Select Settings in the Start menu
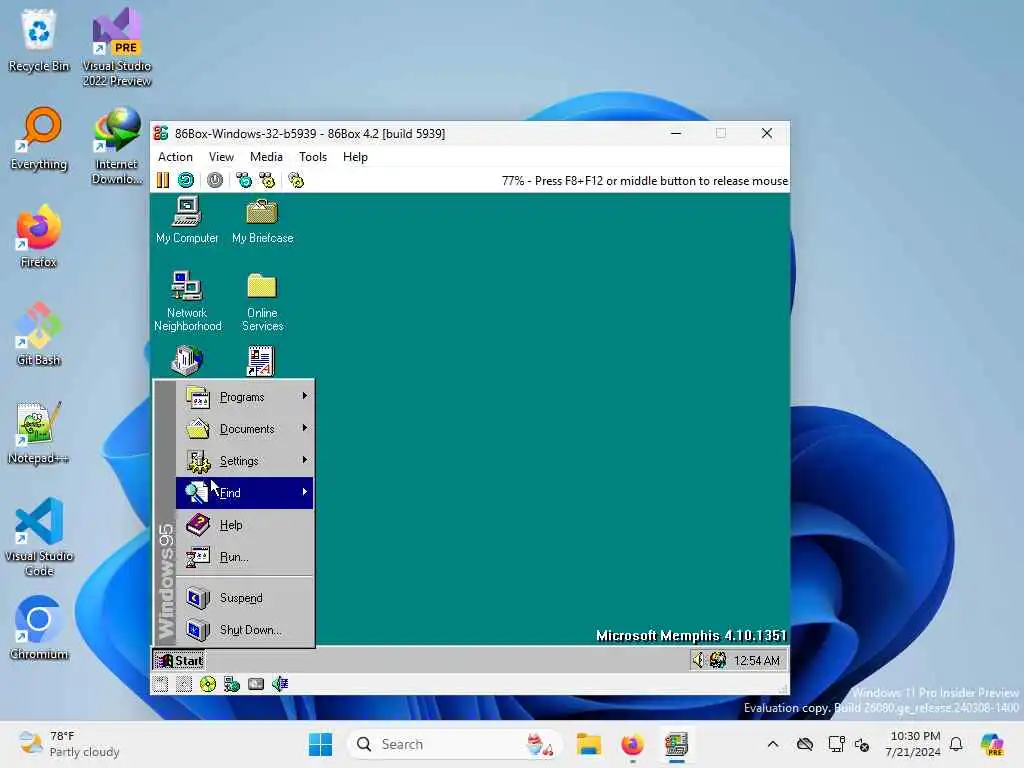 tap(245, 460)
